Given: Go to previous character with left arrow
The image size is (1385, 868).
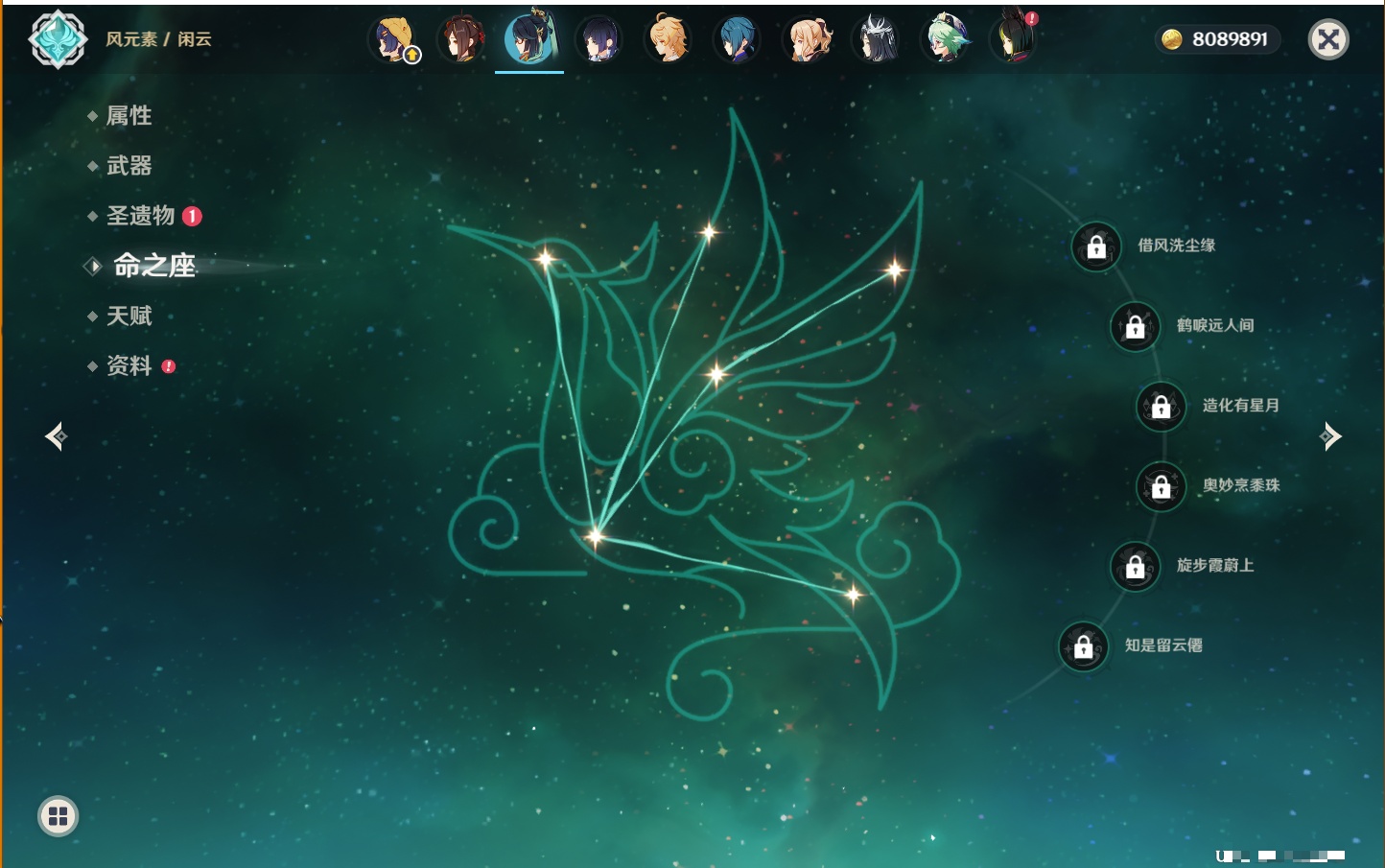Looking at the screenshot, I should [x=56, y=436].
